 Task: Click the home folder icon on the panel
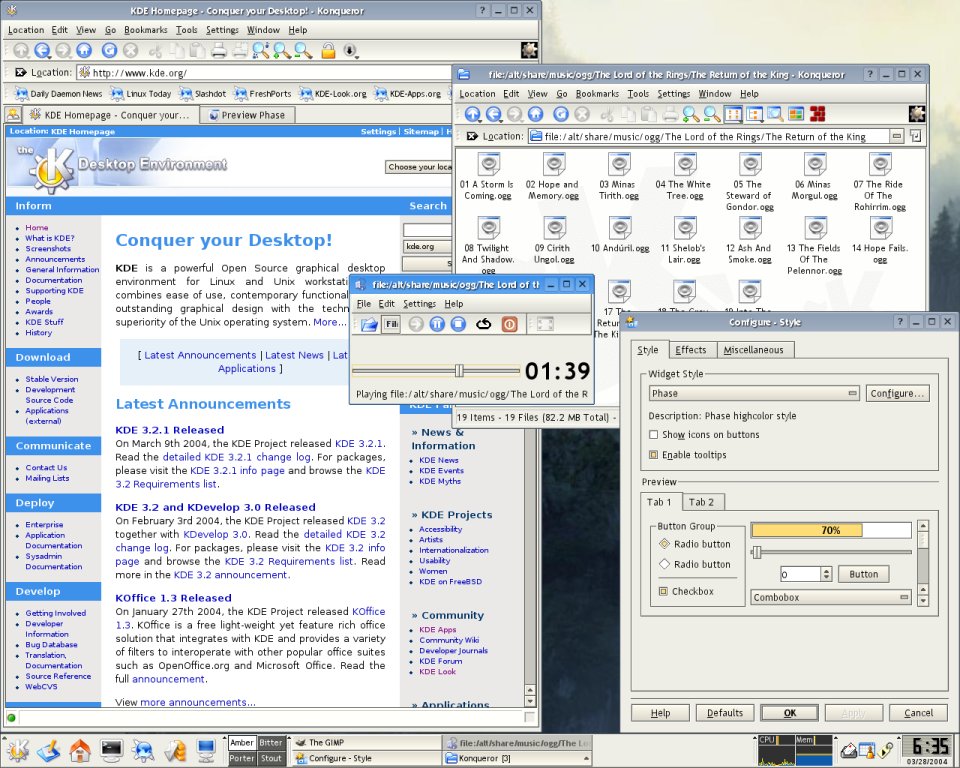pos(80,750)
